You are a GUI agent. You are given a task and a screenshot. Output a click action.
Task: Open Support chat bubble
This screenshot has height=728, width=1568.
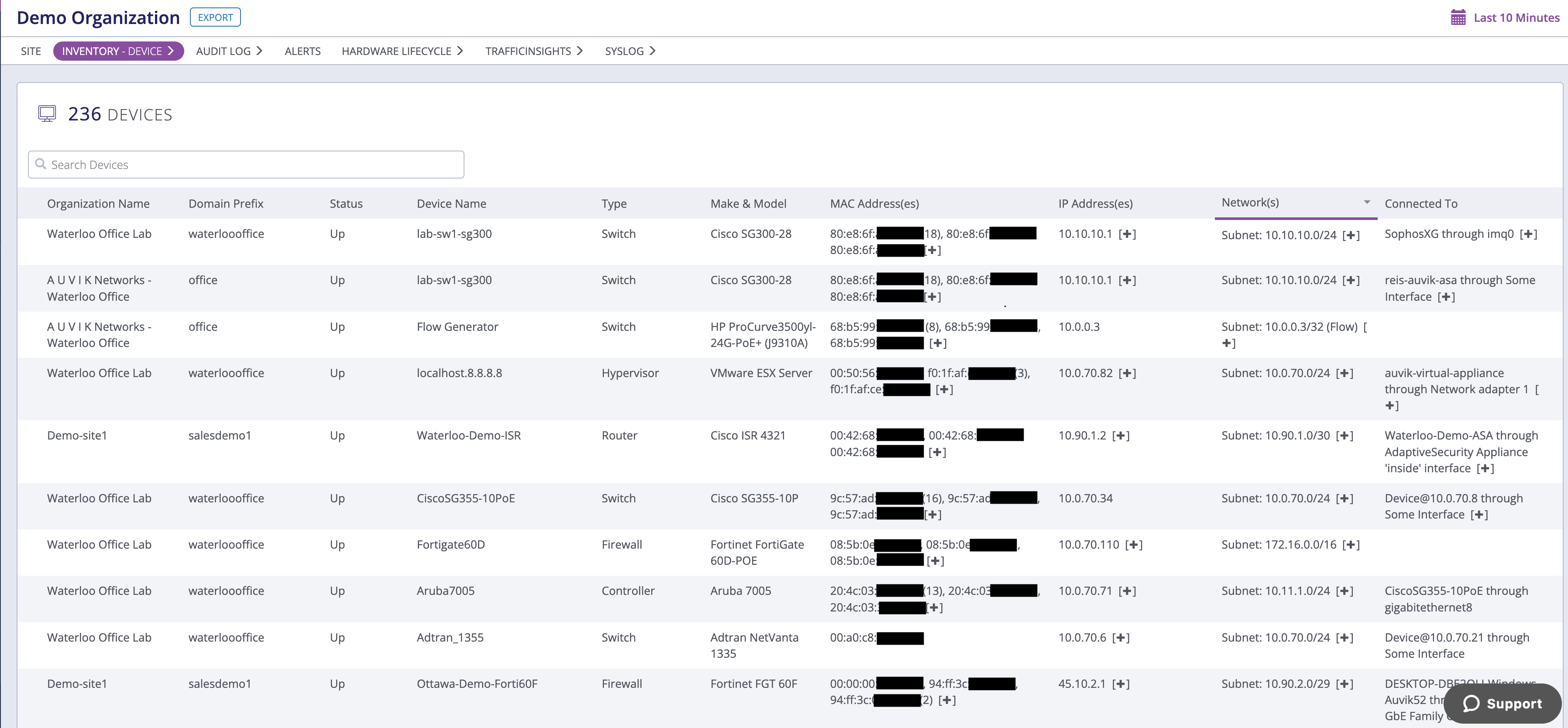(x=1502, y=703)
